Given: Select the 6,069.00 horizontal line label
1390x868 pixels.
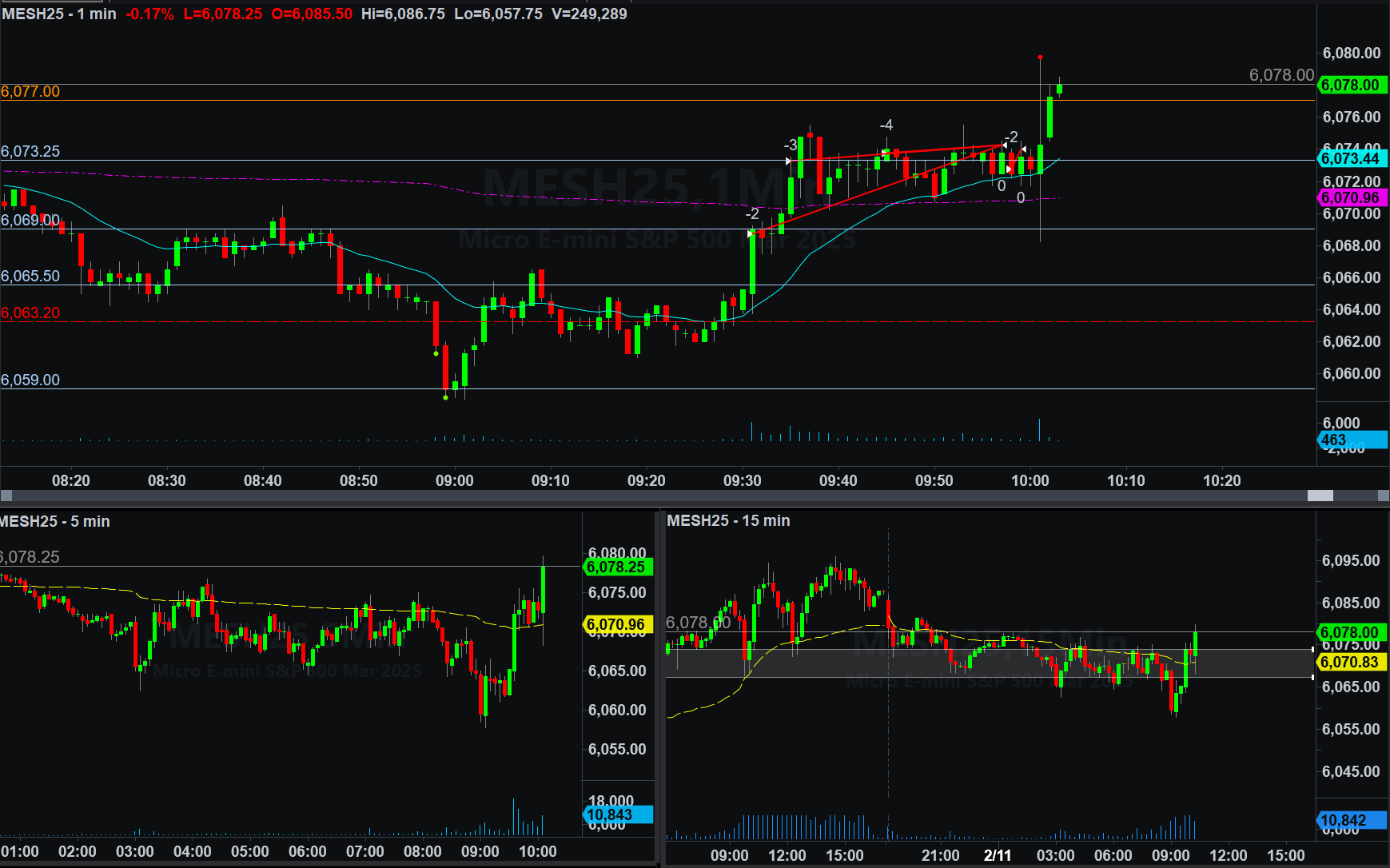Looking at the screenshot, I should pos(30,220).
